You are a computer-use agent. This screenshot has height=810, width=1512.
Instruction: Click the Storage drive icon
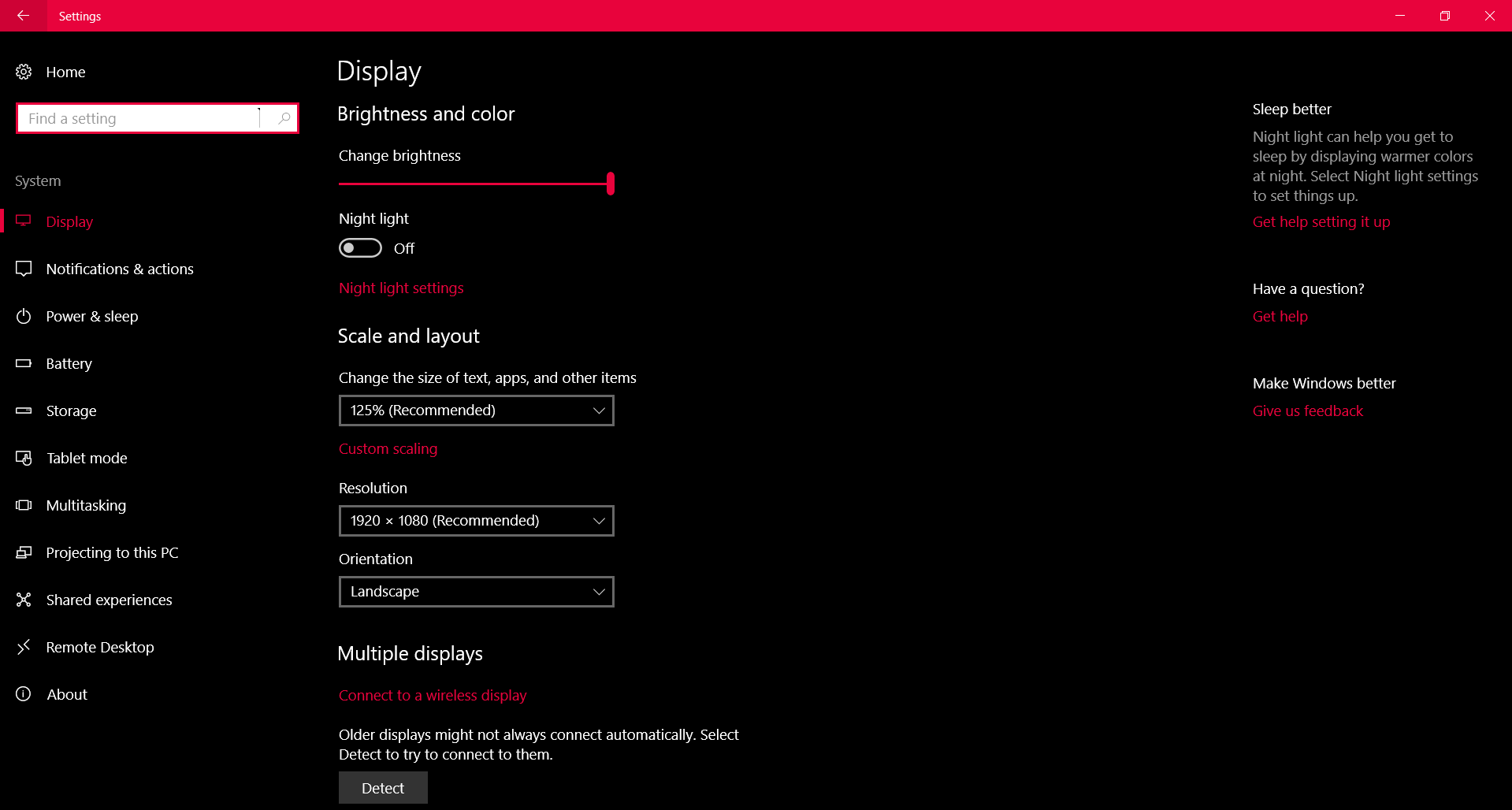(24, 411)
